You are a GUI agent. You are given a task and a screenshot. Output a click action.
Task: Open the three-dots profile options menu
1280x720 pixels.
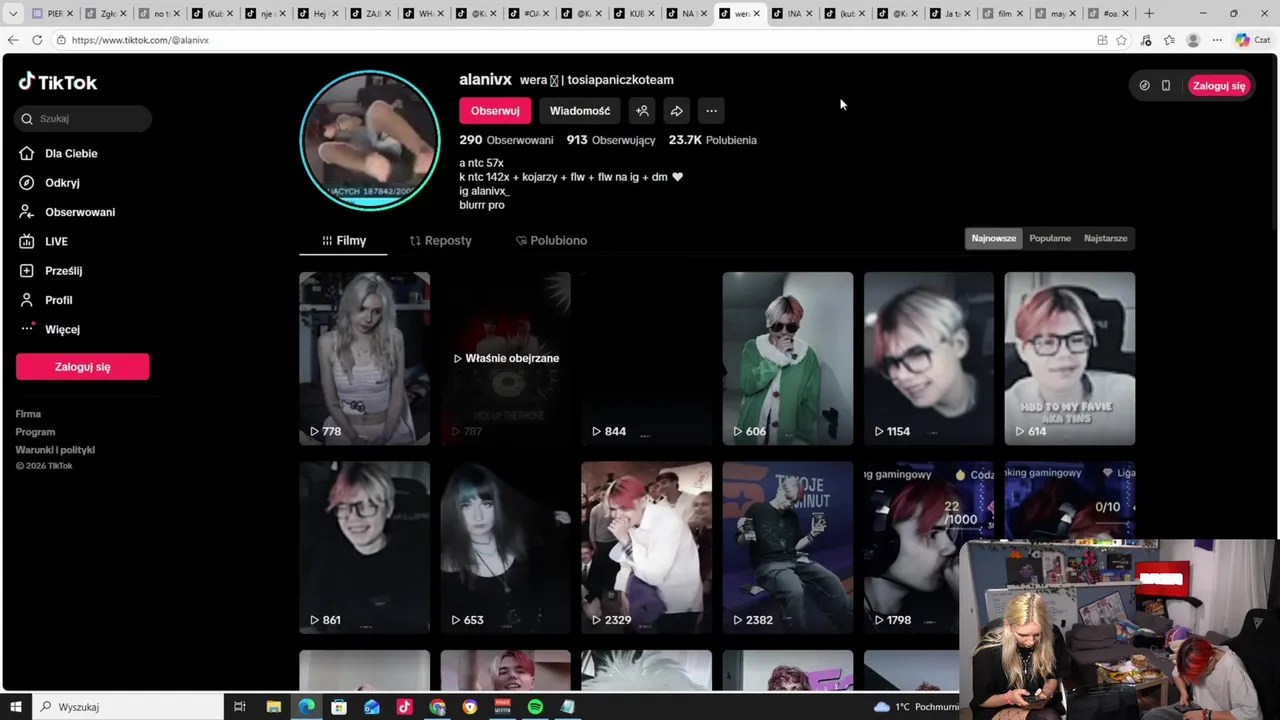point(711,111)
